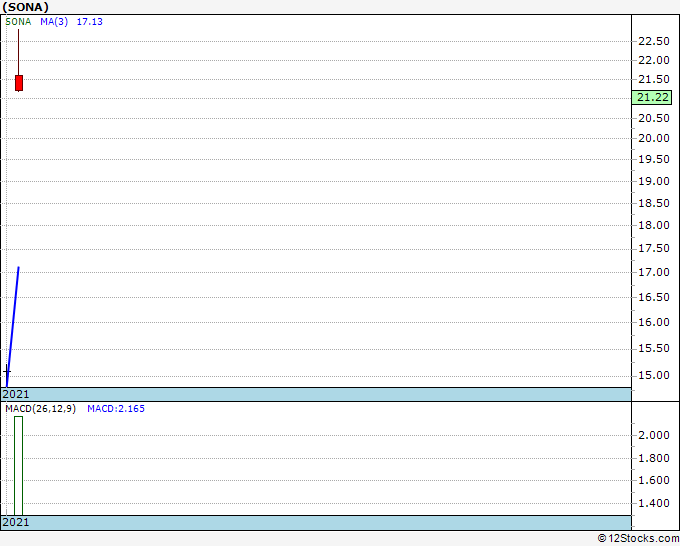The image size is (680, 546).
Task: Click the 19.50 price axis label
Action: click(x=654, y=159)
